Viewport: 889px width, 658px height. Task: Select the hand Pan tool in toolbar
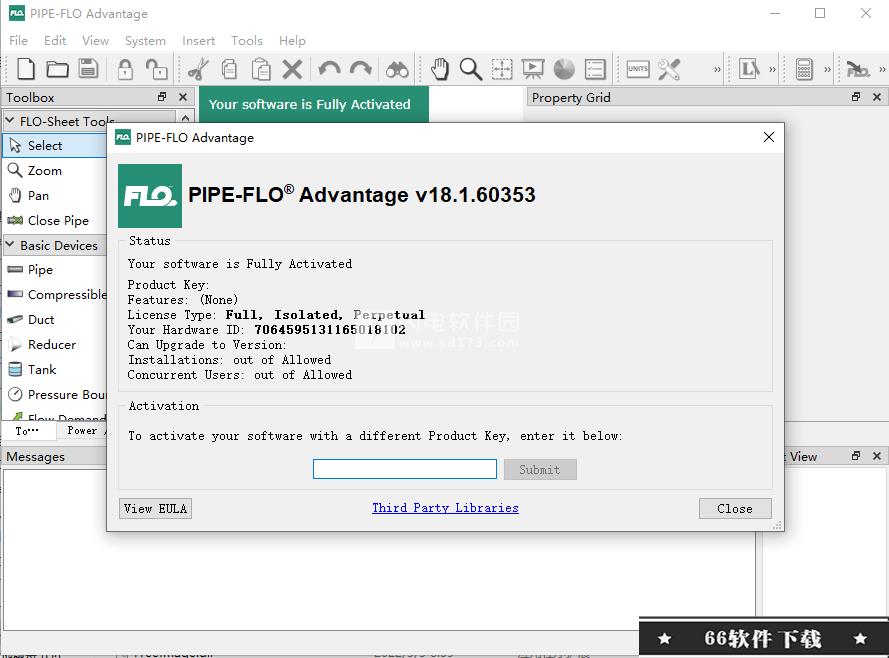coord(439,69)
